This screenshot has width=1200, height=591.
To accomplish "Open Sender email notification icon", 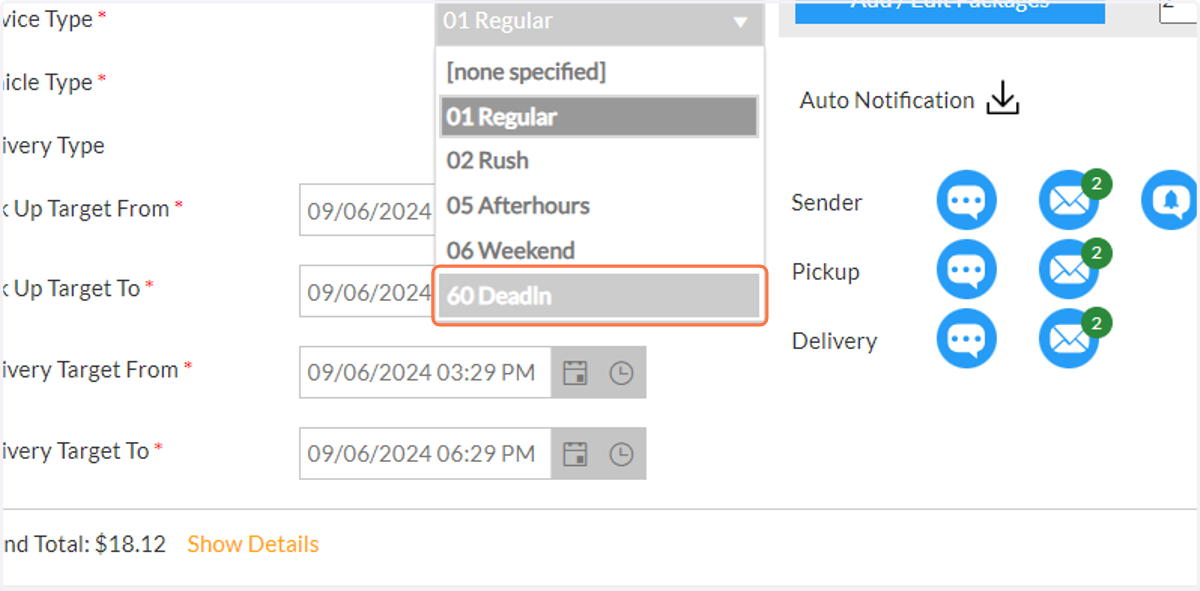I will [x=1069, y=201].
